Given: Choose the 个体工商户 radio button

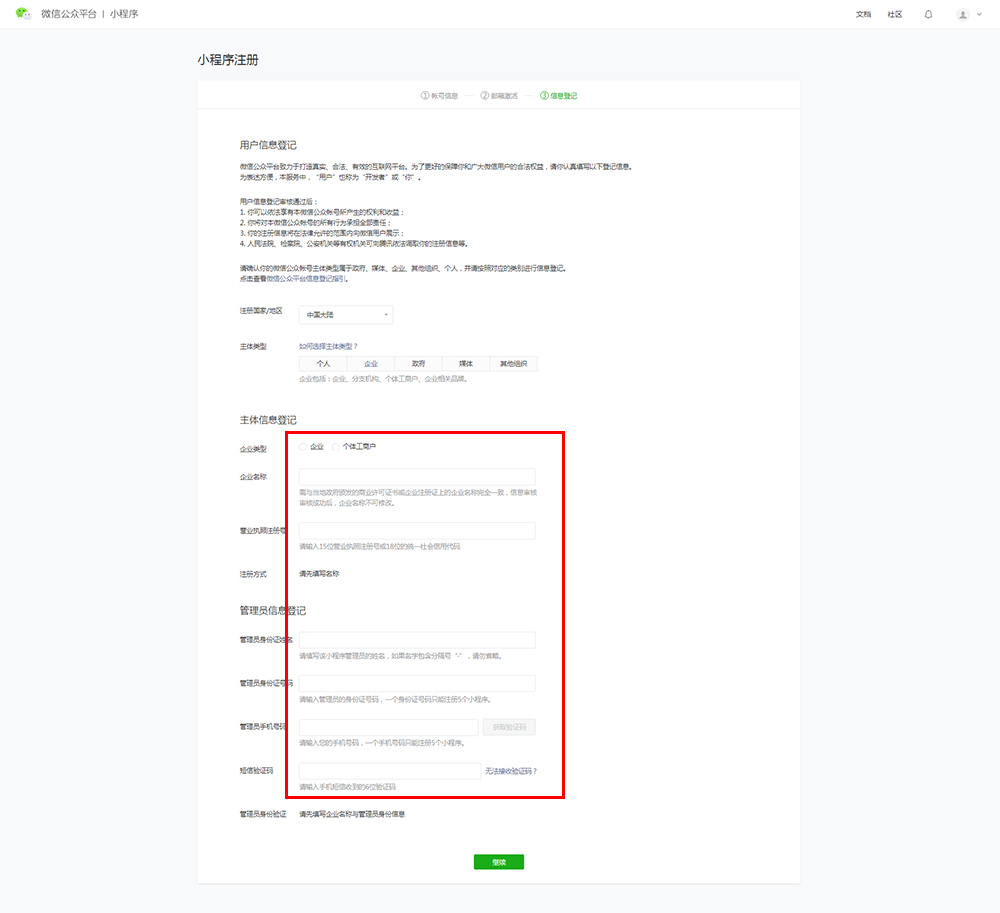Looking at the screenshot, I should click(x=336, y=447).
